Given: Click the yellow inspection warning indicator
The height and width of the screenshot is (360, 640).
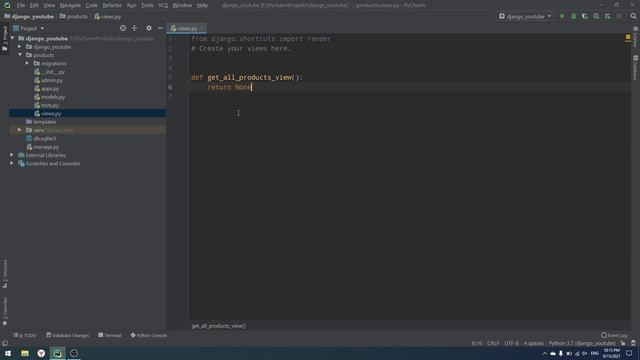Looking at the screenshot, I should click(x=628, y=37).
